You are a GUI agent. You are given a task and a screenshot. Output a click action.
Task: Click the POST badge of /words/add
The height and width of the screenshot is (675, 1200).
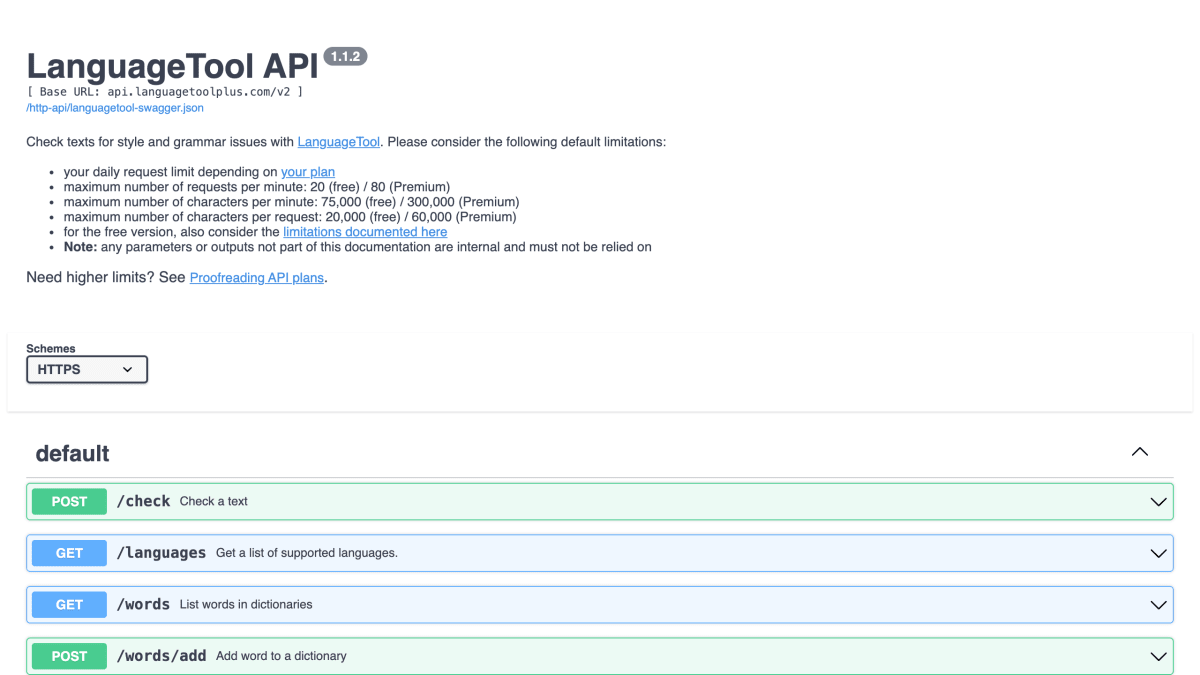[x=69, y=656]
